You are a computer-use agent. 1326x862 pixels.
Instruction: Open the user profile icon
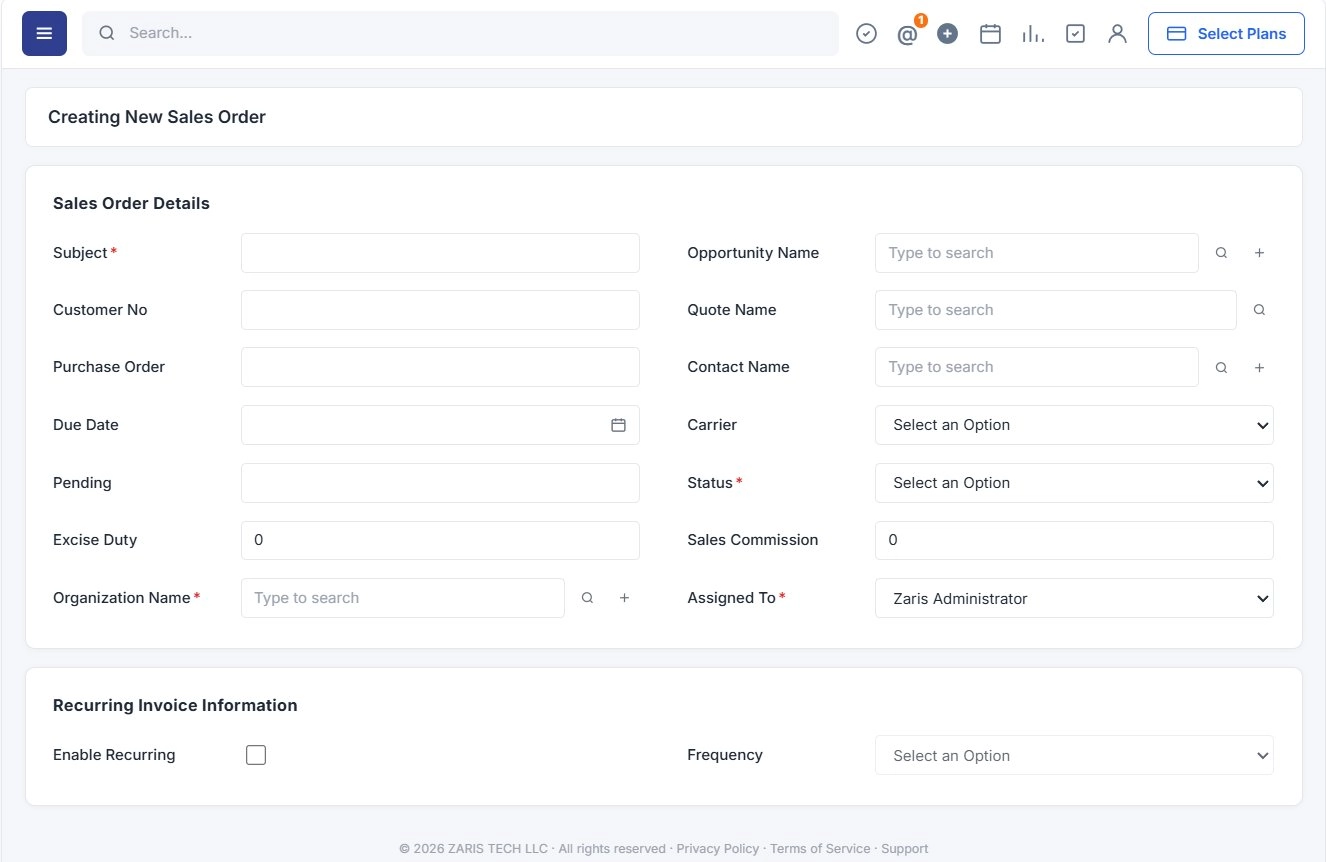coord(1117,34)
